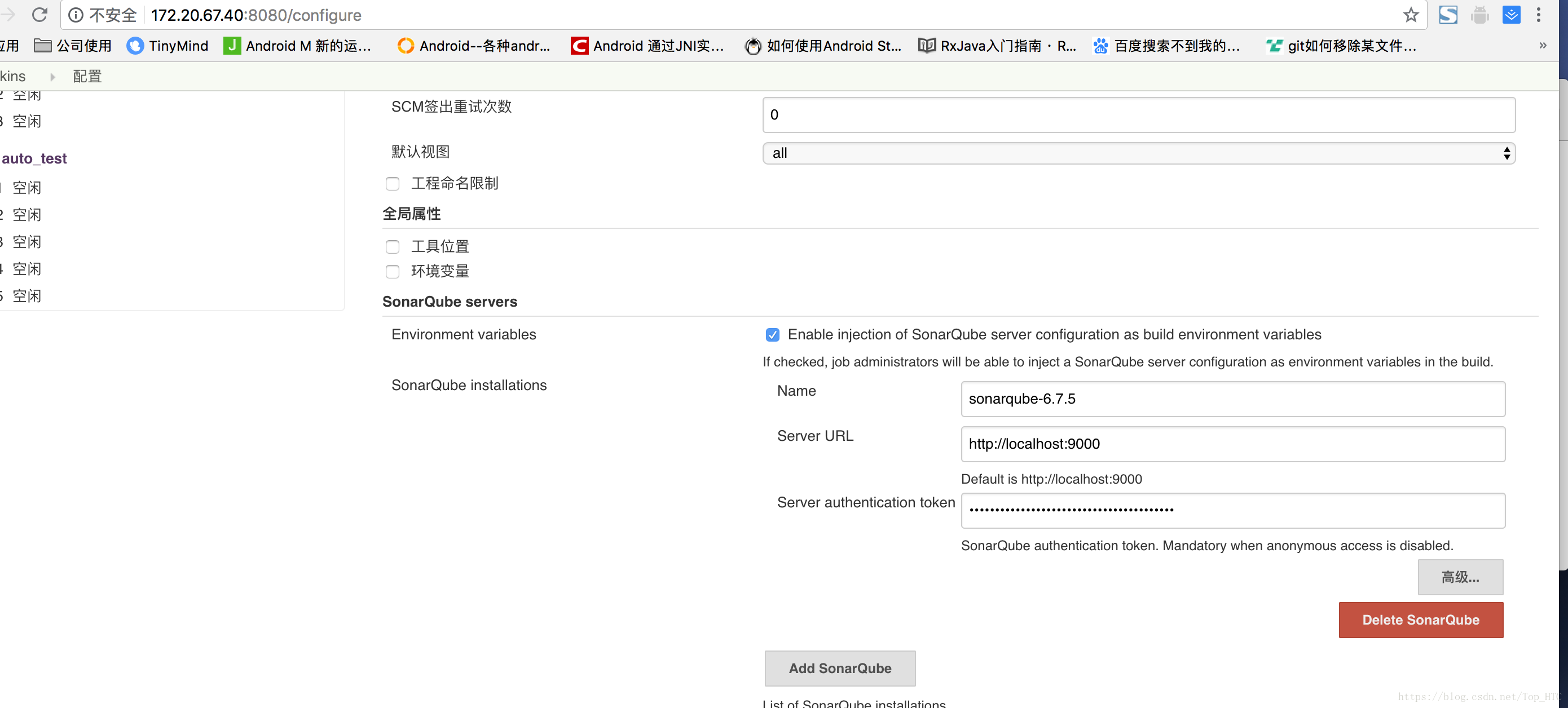1568x708 pixels.
Task: Open the Android robot browser extension
Action: [1480, 15]
